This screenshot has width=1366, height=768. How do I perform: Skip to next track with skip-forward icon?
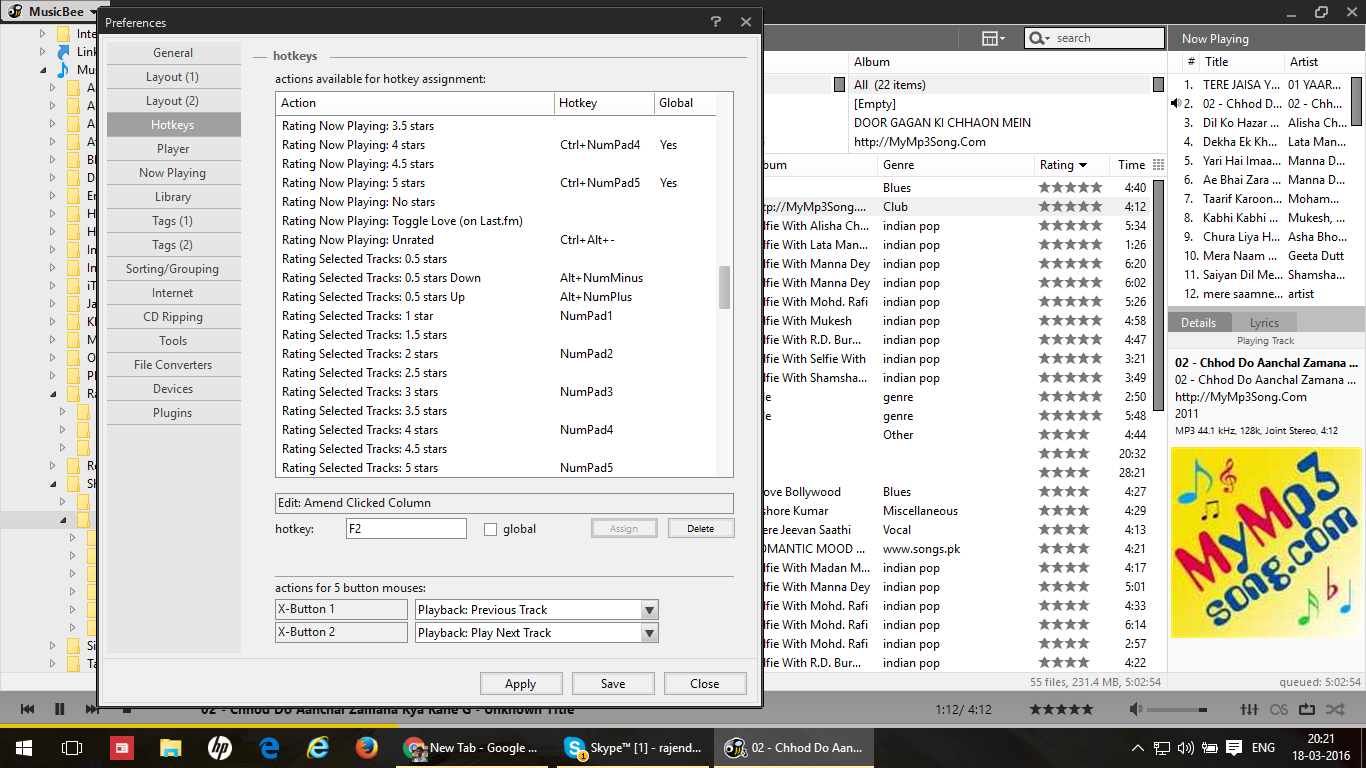pyautogui.click(x=91, y=709)
